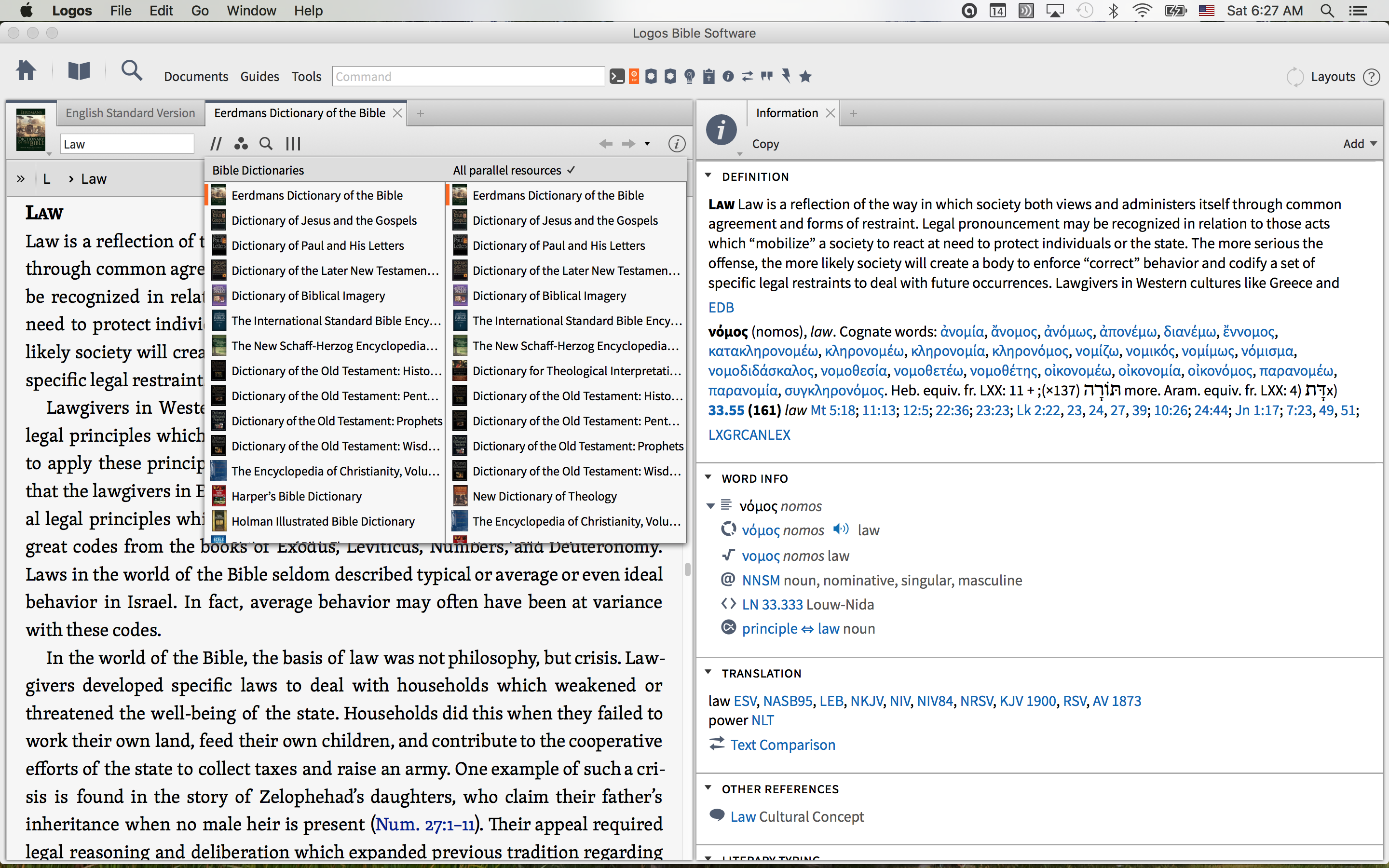Viewport: 1389px width, 868px height.
Task: Click the inline search magnifier in Eerdmans panel
Action: (x=266, y=144)
